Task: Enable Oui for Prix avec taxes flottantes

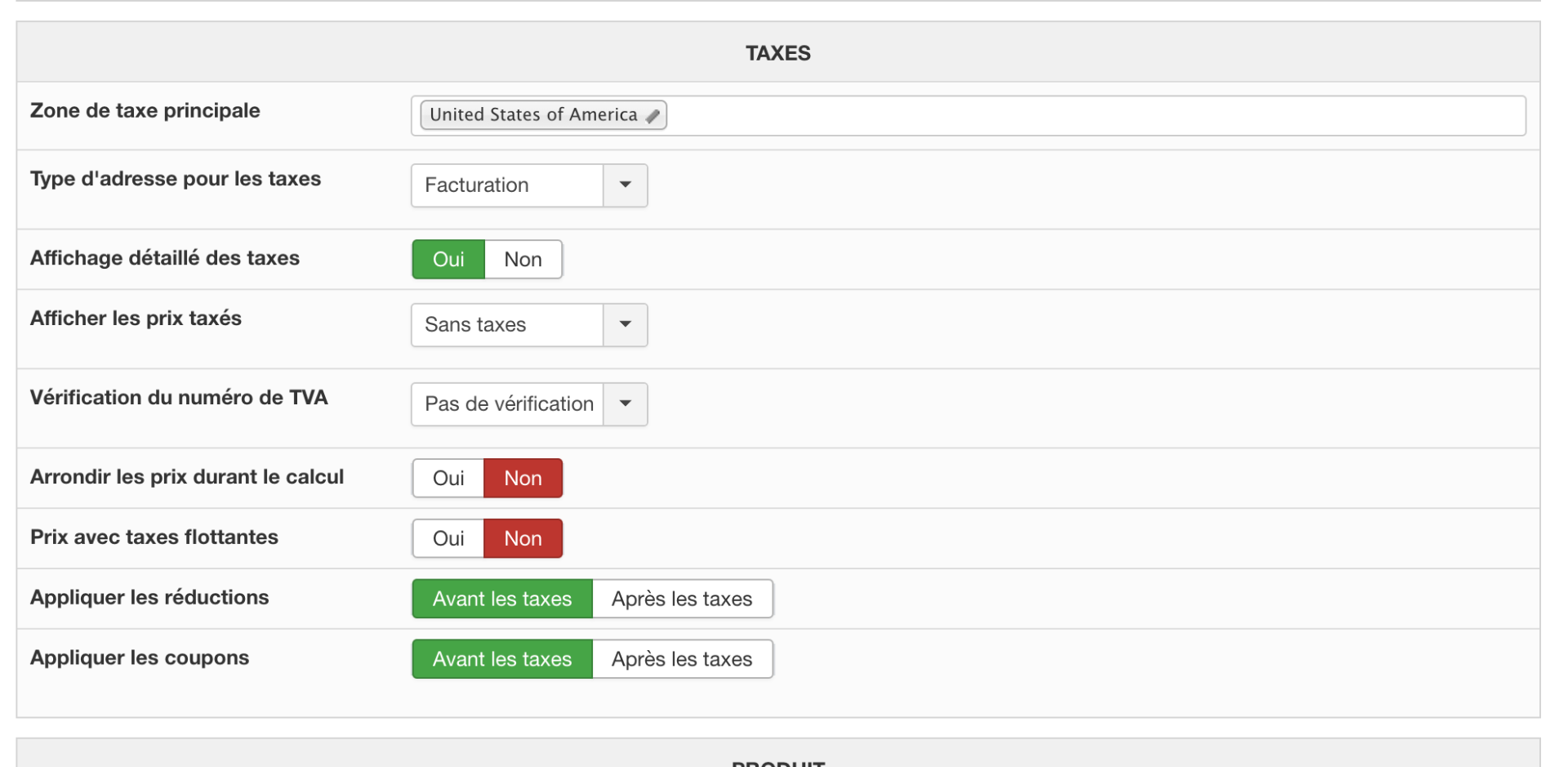Action: tap(448, 539)
